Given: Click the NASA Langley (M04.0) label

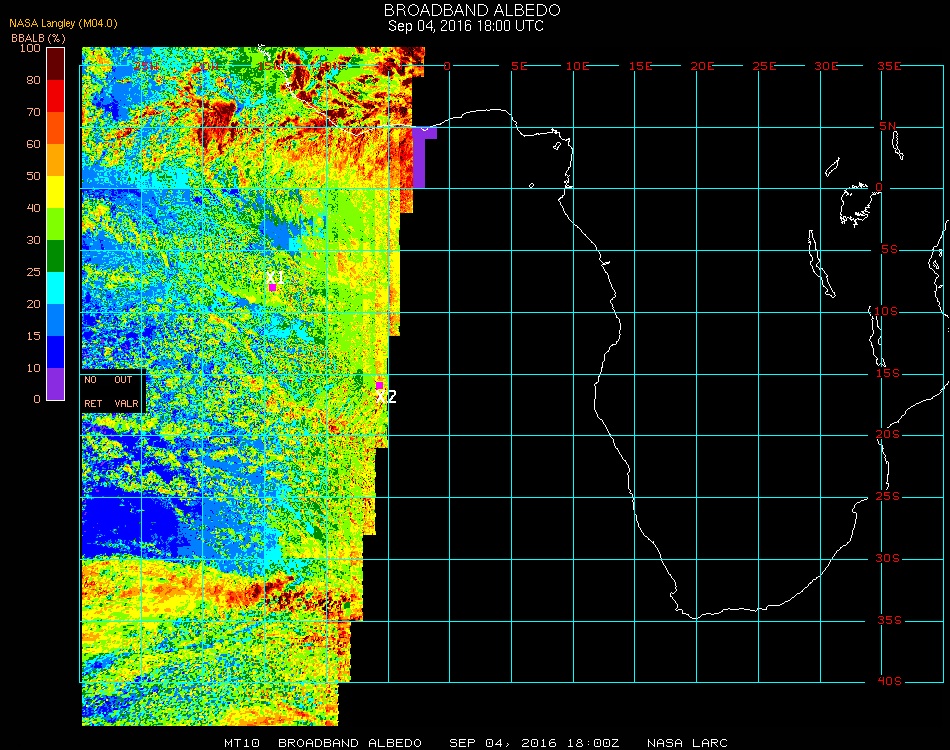Looking at the screenshot, I should coord(64,23).
